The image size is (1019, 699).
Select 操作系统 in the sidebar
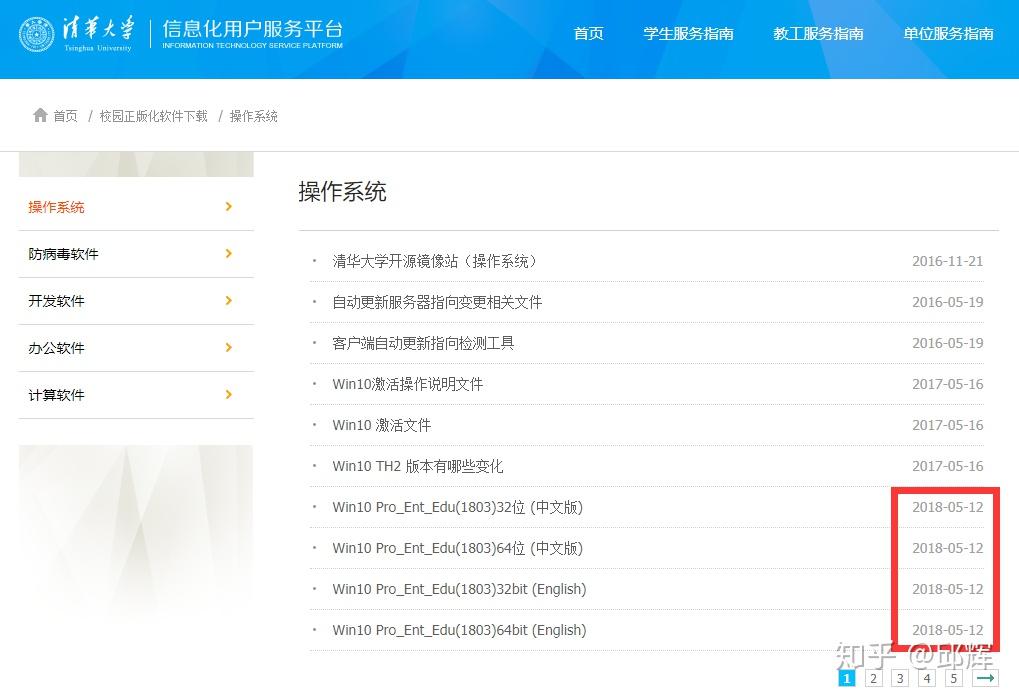pyautogui.click(x=57, y=207)
